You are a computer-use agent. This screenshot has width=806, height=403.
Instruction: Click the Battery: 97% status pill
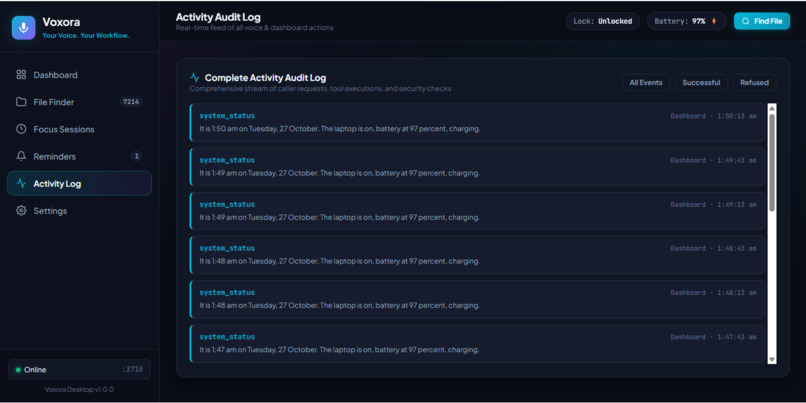pyautogui.click(x=687, y=22)
